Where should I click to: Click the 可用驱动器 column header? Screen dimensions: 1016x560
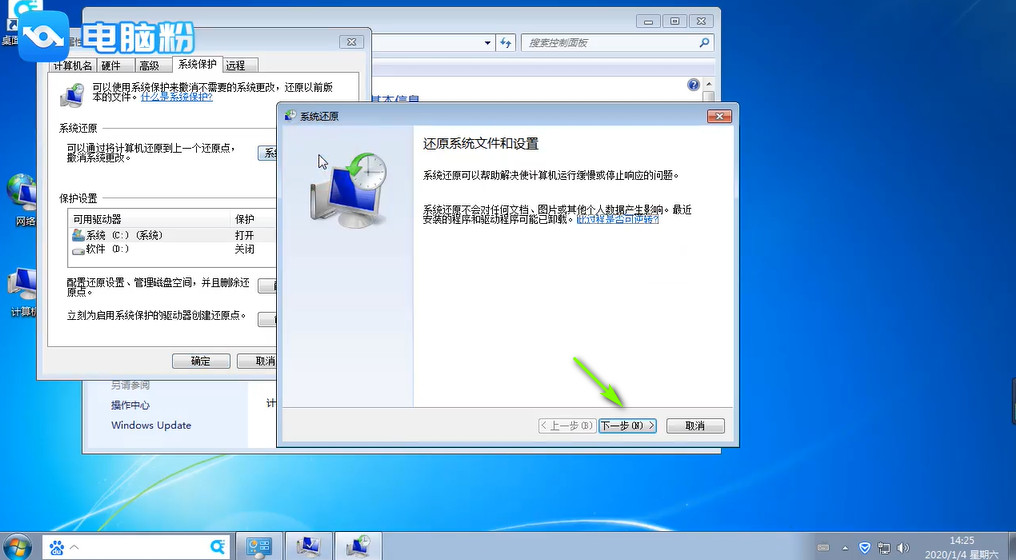pos(149,219)
